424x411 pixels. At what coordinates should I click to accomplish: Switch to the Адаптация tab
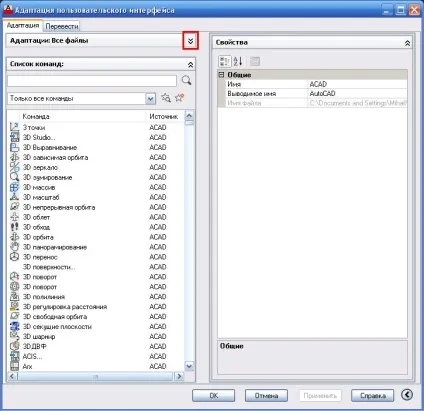pyautogui.click(x=23, y=25)
